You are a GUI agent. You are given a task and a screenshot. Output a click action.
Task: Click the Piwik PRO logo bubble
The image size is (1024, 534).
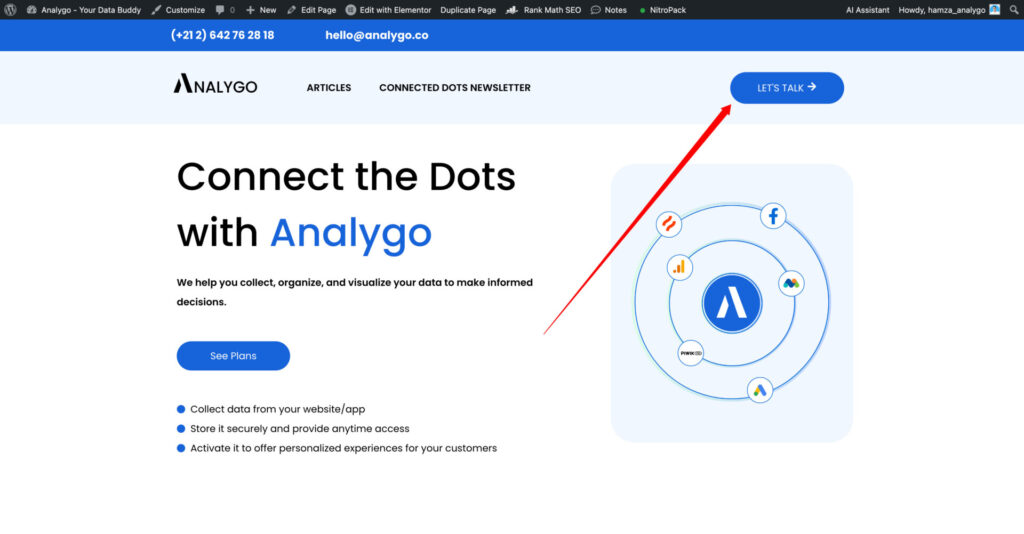(691, 353)
